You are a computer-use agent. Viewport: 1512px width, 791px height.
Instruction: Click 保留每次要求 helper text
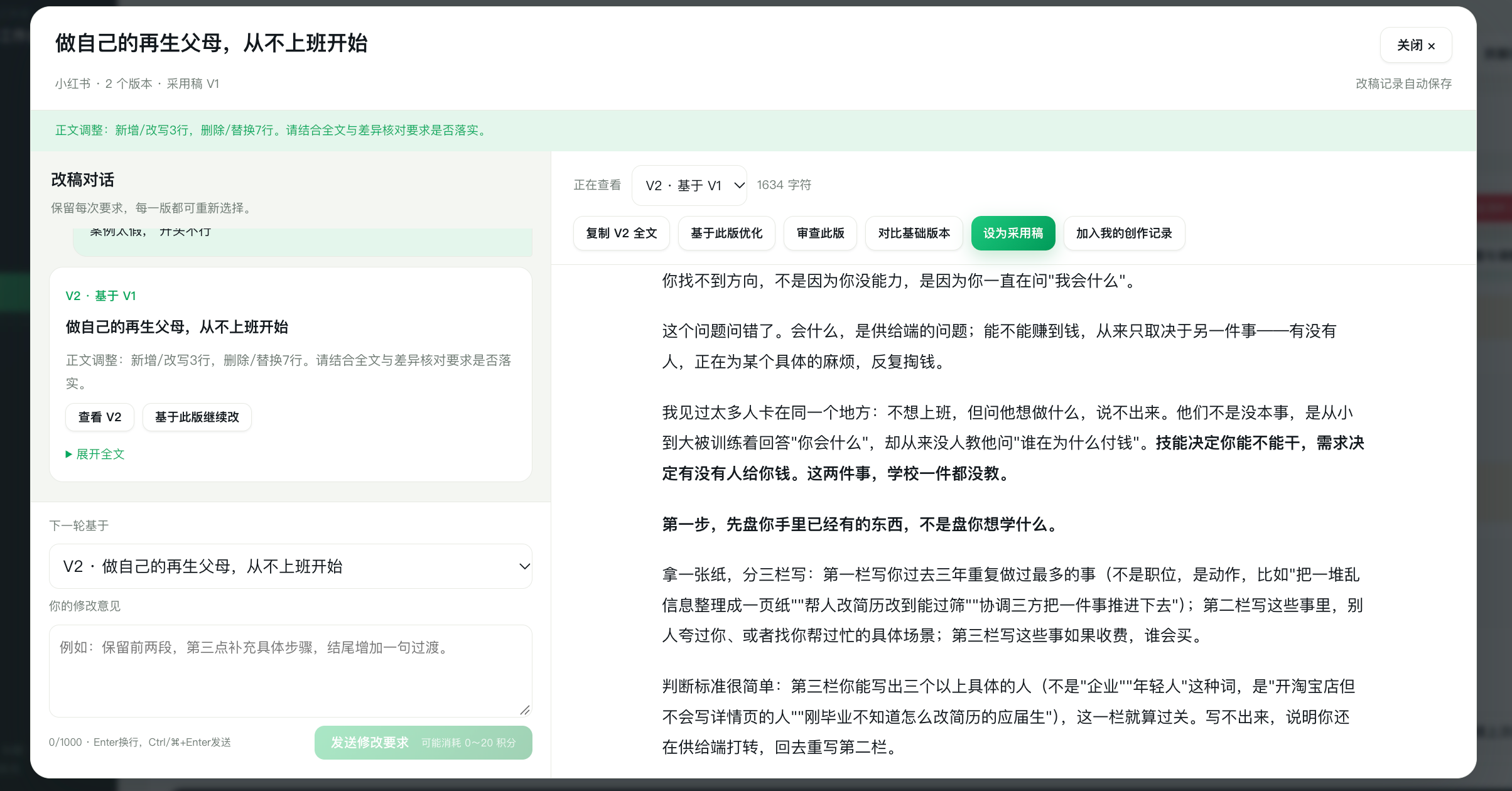click(x=153, y=208)
